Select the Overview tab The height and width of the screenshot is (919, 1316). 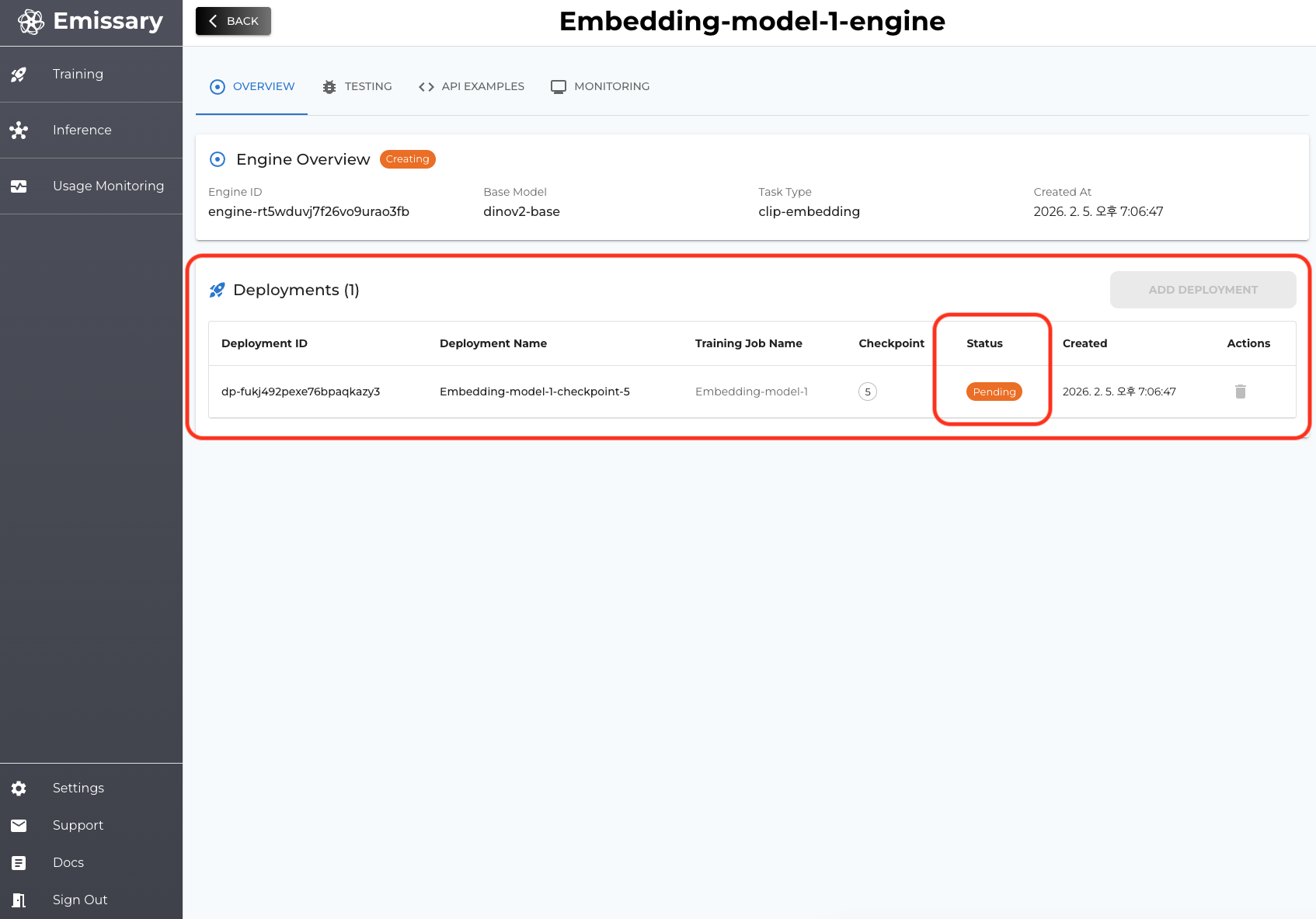click(x=252, y=86)
